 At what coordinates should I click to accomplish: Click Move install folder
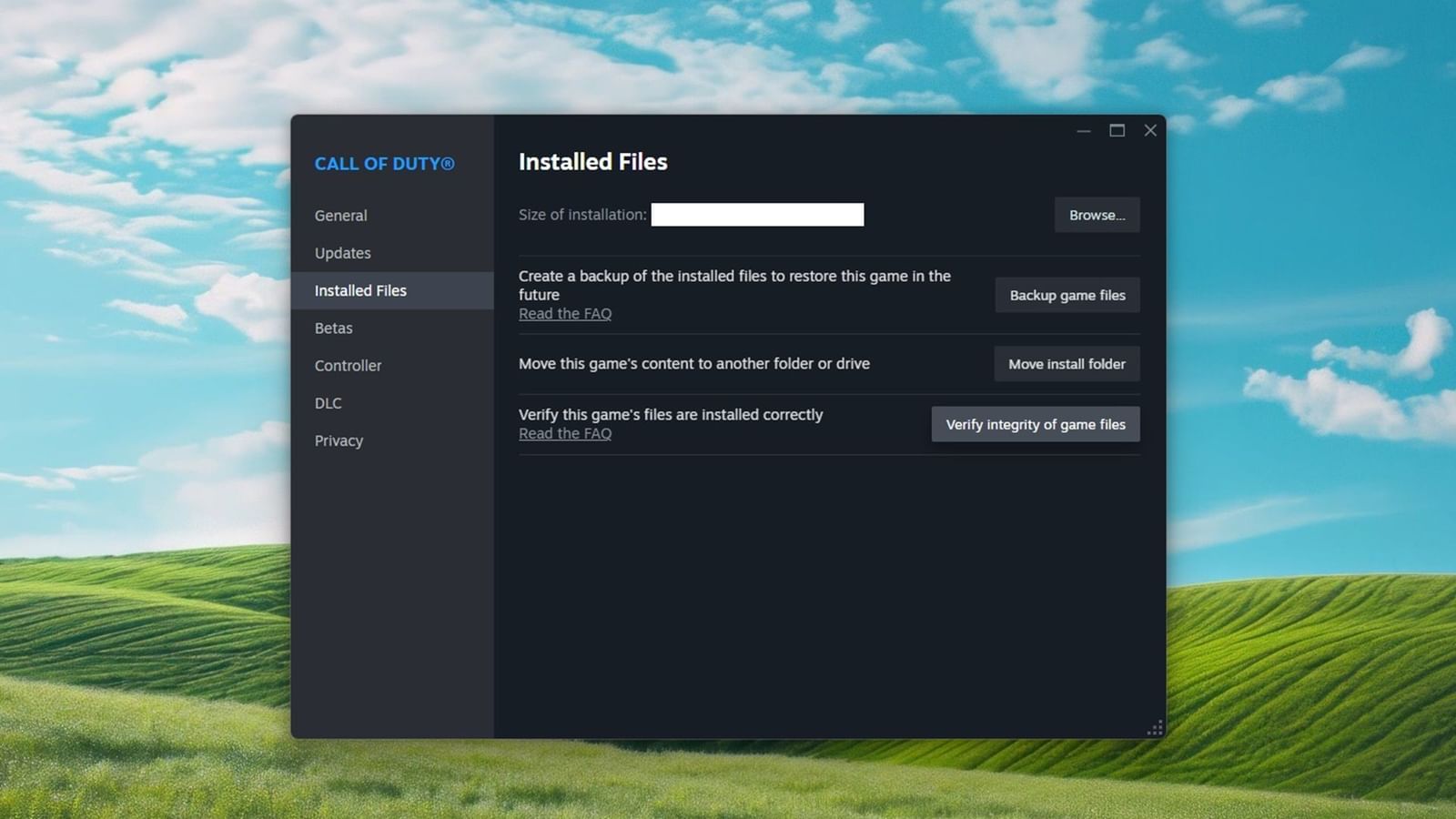(x=1066, y=363)
